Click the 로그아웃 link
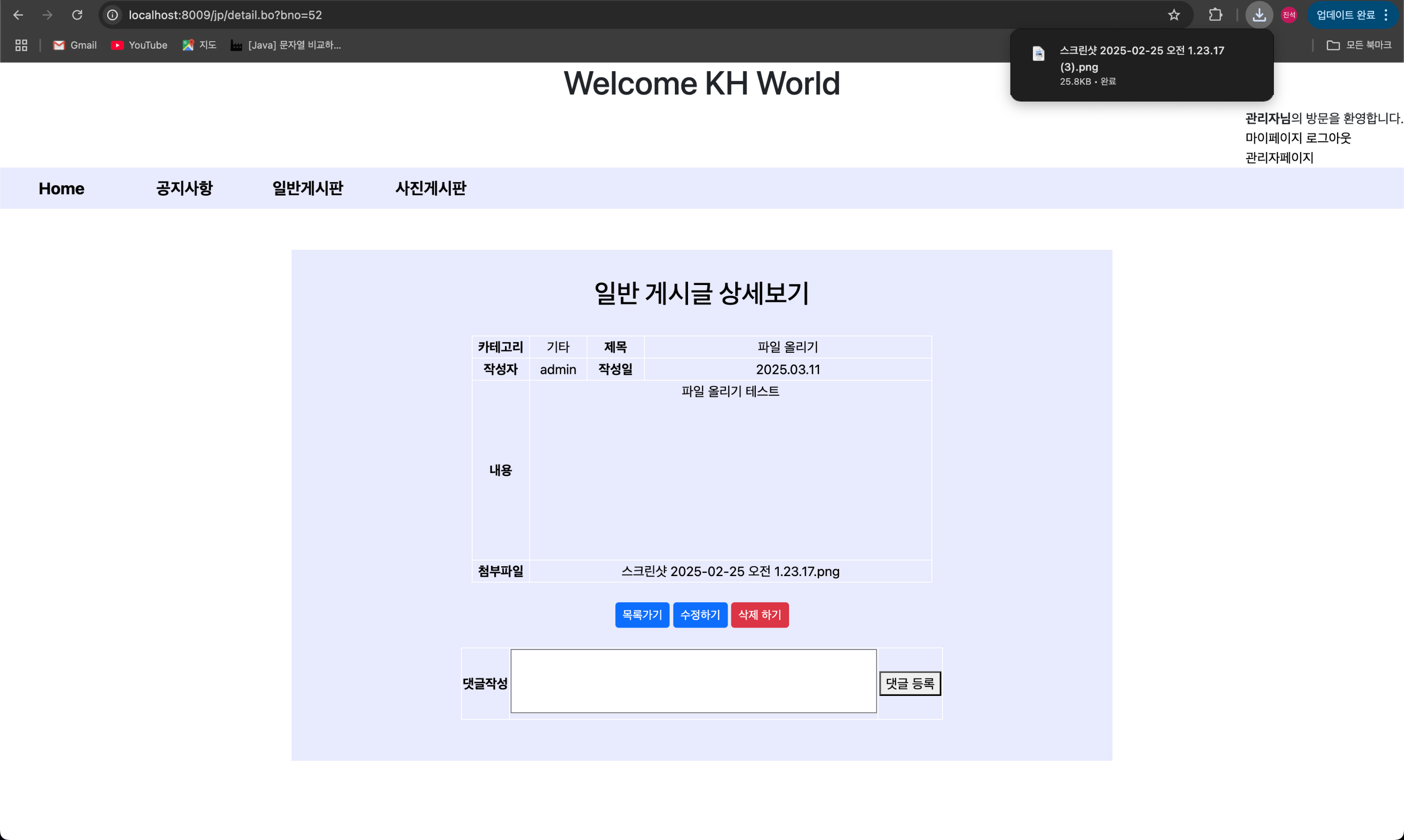This screenshot has width=1404, height=840. pos(1328,138)
